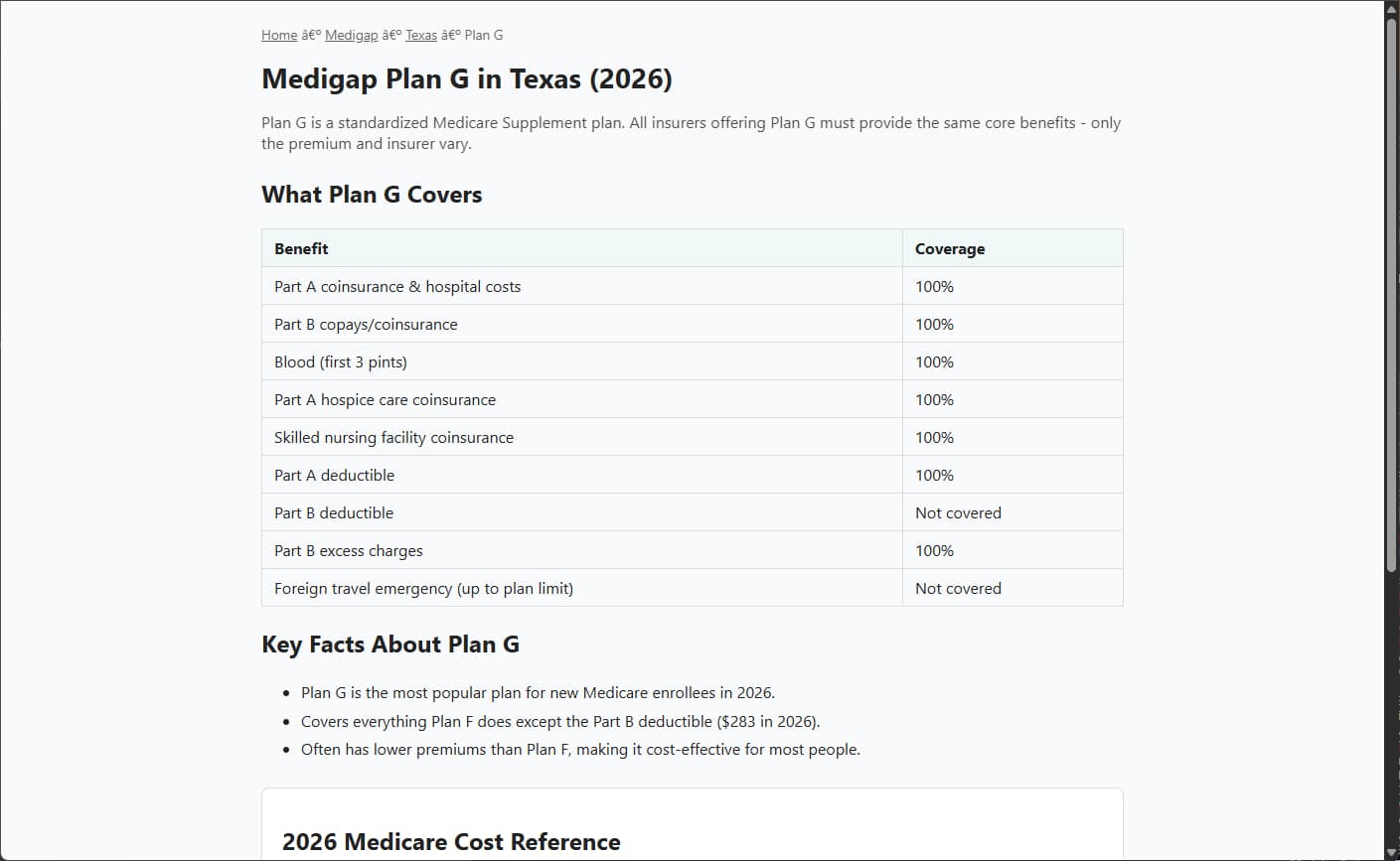1400x861 pixels.
Task: Click the Skilled nursing facility coinsurance row
Action: coord(693,437)
